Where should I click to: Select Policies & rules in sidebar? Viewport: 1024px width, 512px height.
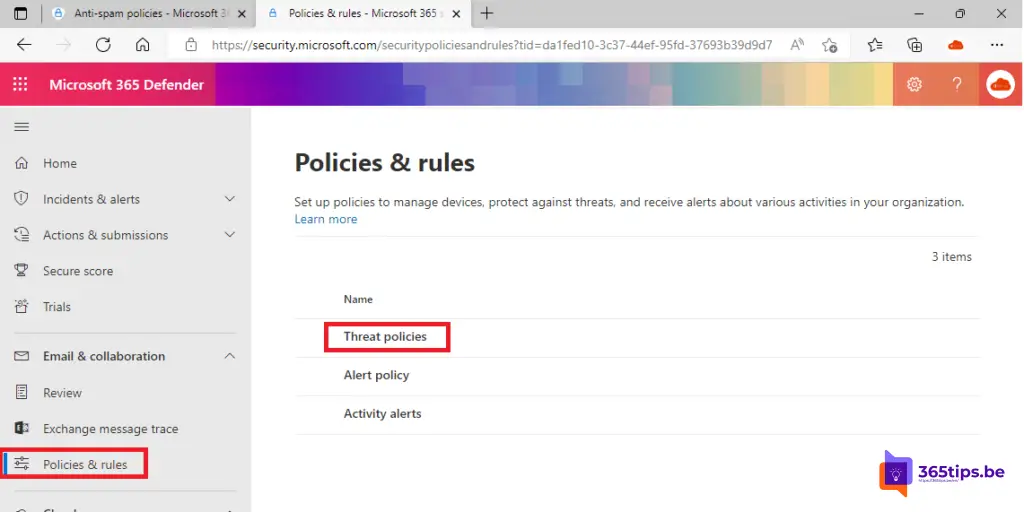[85, 465]
